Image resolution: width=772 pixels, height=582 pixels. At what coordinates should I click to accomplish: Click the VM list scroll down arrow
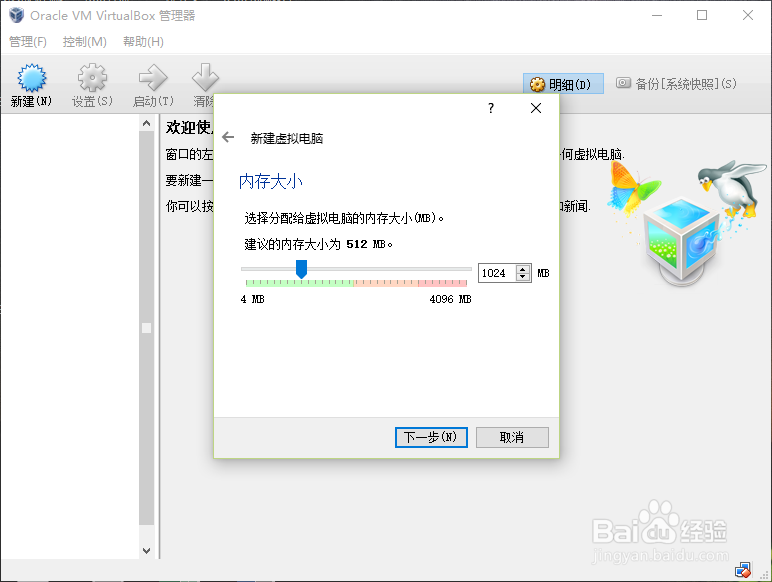point(146,550)
